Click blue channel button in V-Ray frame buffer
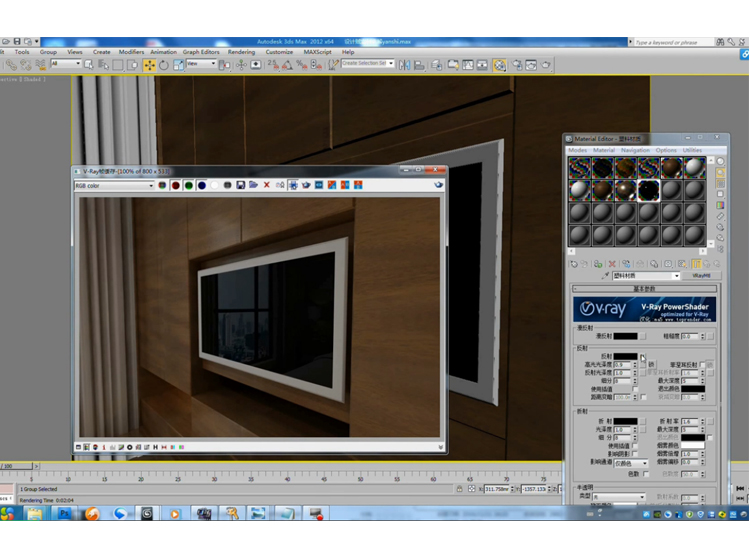Viewport: 750px width, 560px height. pyautogui.click(x=201, y=186)
